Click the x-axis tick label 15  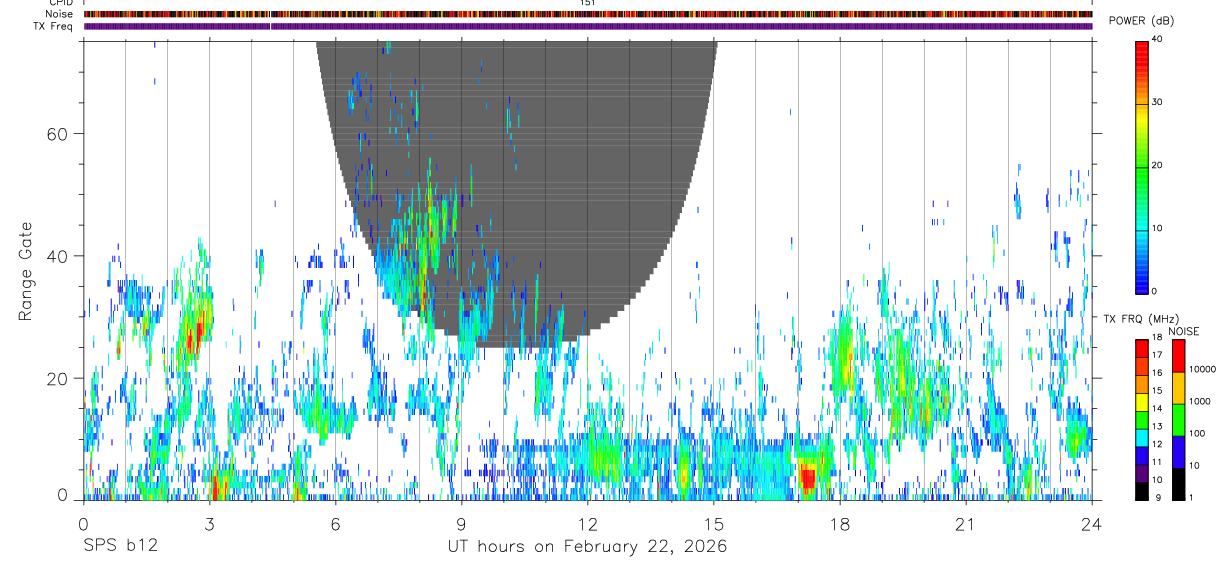(714, 524)
